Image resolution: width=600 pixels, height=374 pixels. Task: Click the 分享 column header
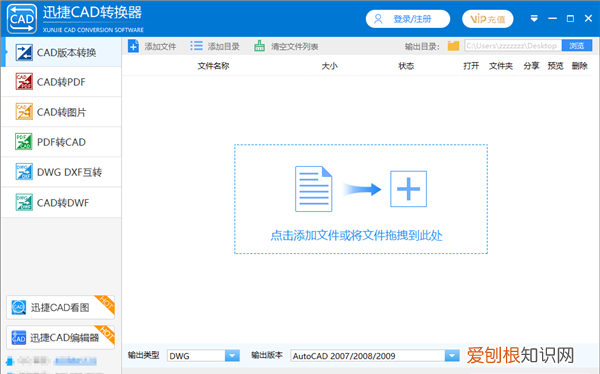point(531,66)
